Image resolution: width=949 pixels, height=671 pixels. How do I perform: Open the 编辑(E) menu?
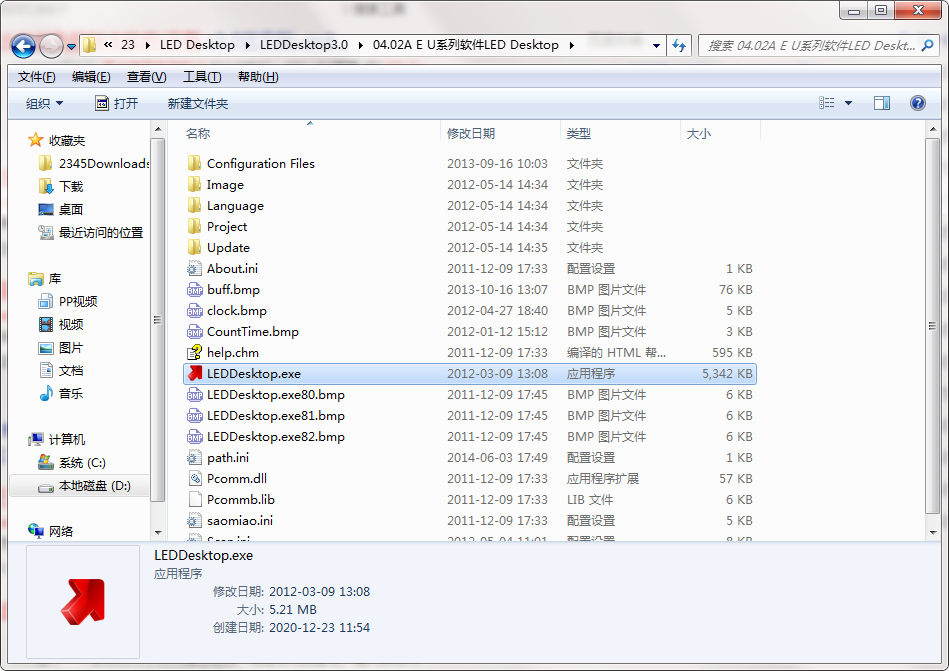point(91,77)
